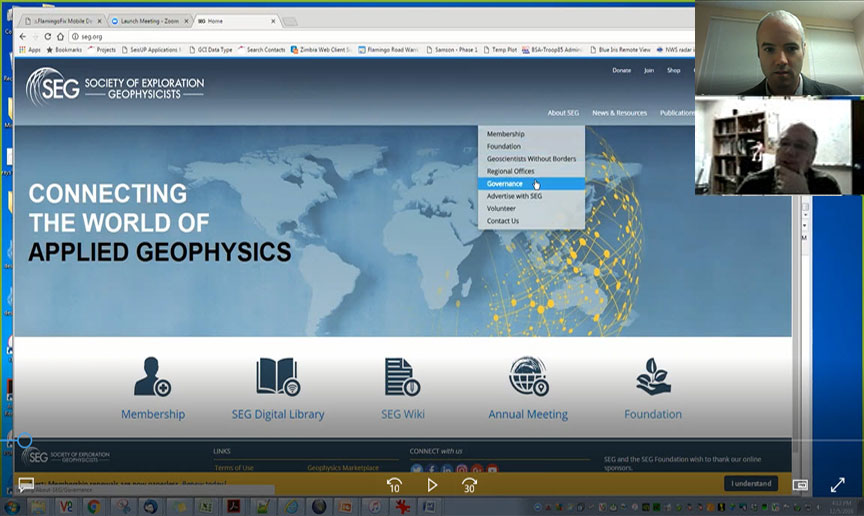Image resolution: width=864 pixels, height=516 pixels.
Task: Open the Shop link
Action: (x=673, y=71)
